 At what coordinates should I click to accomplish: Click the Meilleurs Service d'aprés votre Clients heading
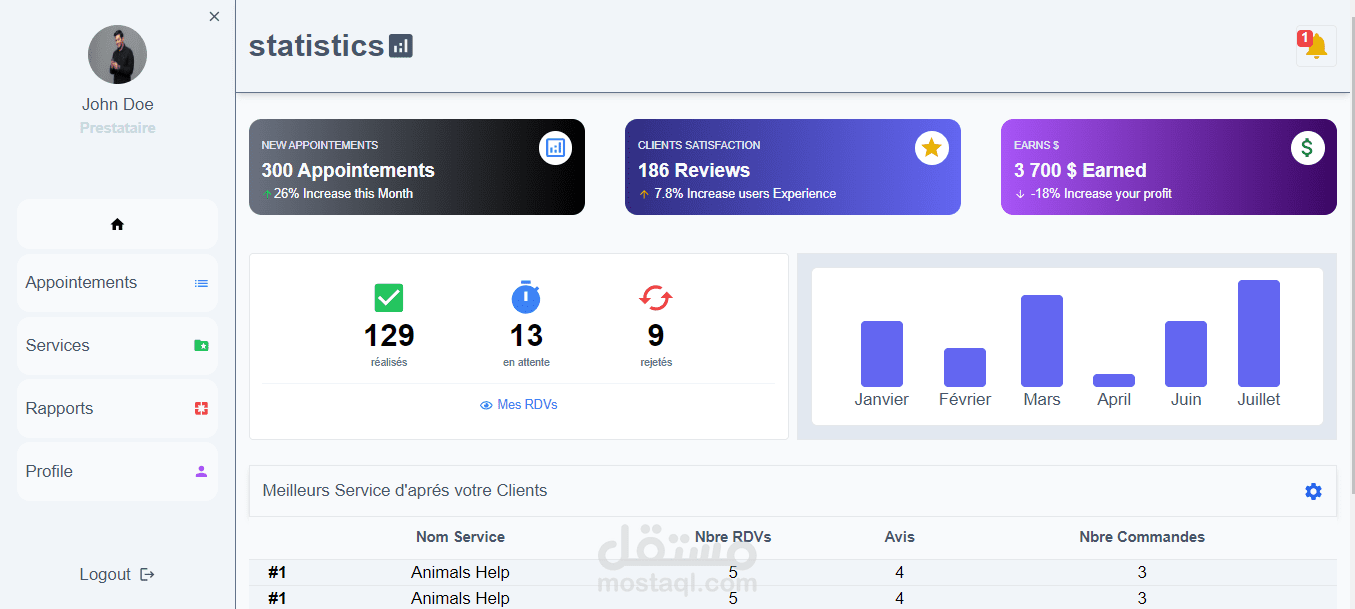point(405,491)
